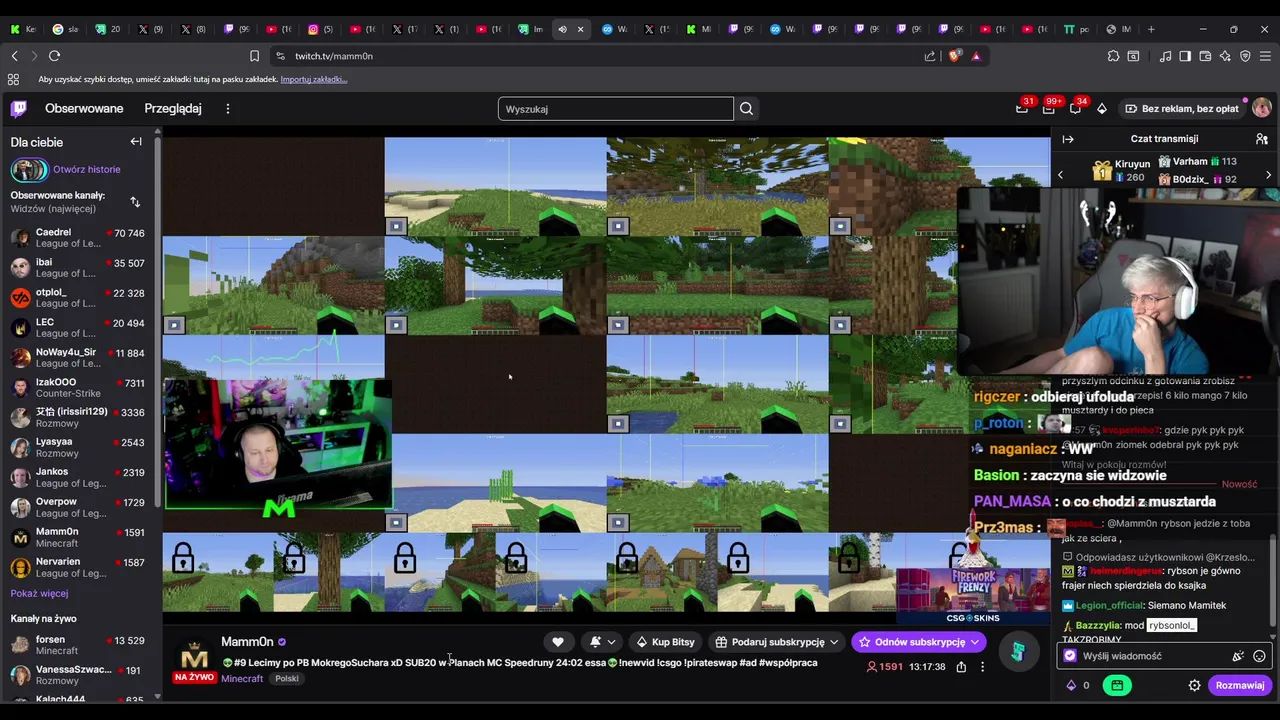This screenshot has width=1280, height=720.
Task: Share the stream with share icon
Action: pos(961,667)
